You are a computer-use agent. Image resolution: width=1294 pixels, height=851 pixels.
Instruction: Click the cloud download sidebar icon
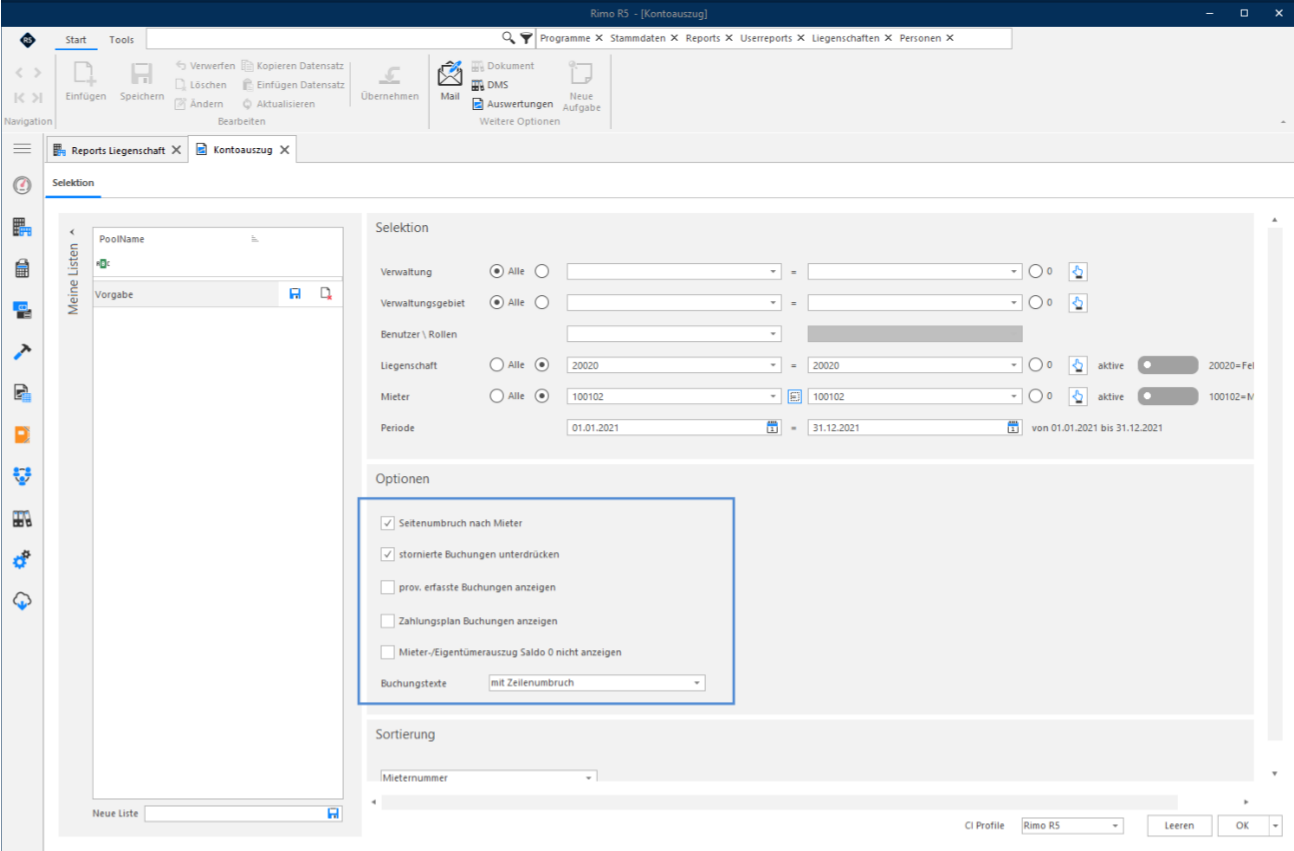pyautogui.click(x=22, y=601)
